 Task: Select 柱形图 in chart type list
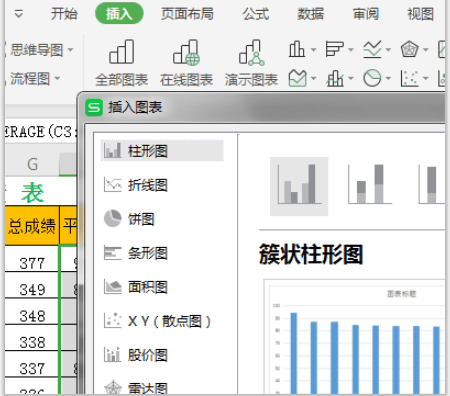(x=162, y=151)
